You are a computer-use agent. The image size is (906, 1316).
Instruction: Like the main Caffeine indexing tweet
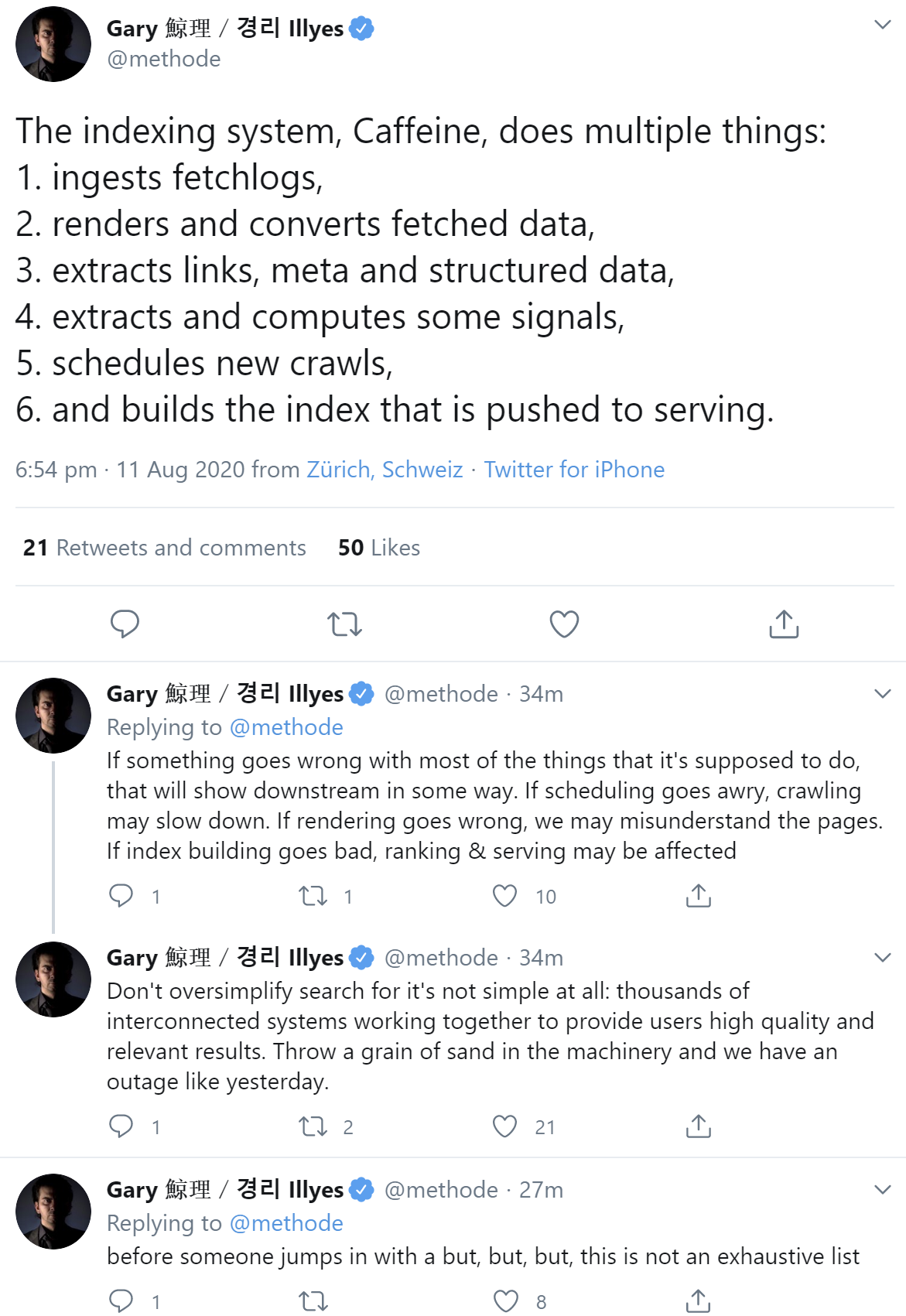(564, 624)
